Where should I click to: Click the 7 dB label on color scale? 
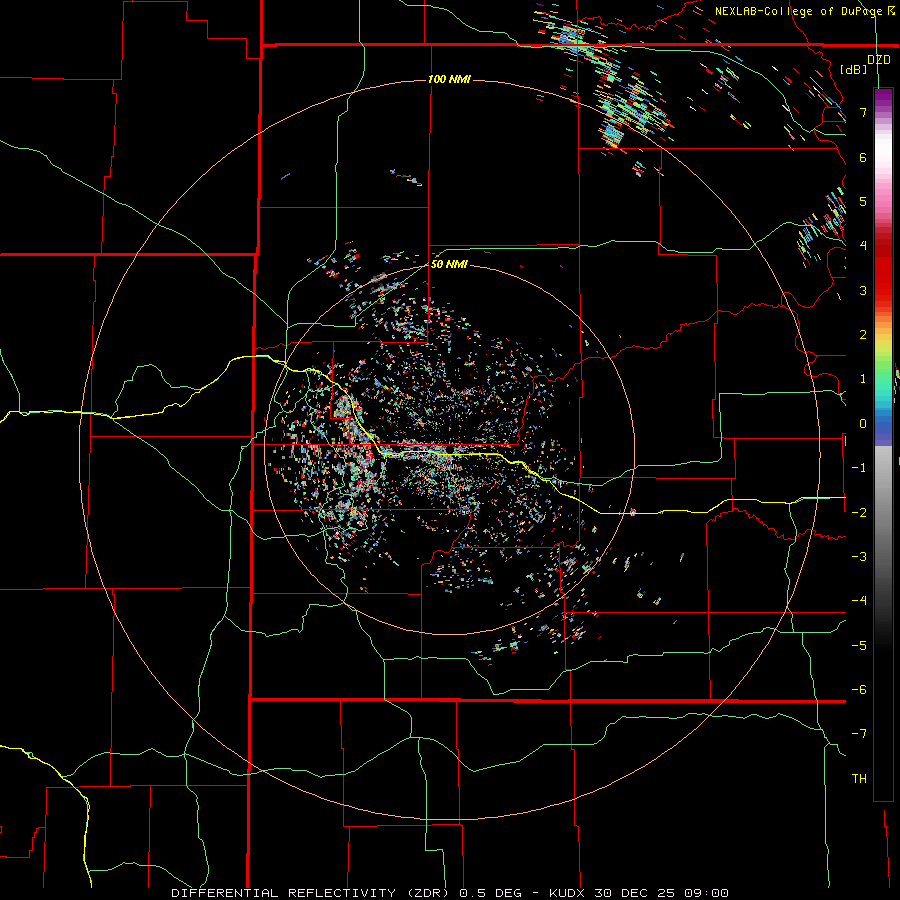(863, 112)
